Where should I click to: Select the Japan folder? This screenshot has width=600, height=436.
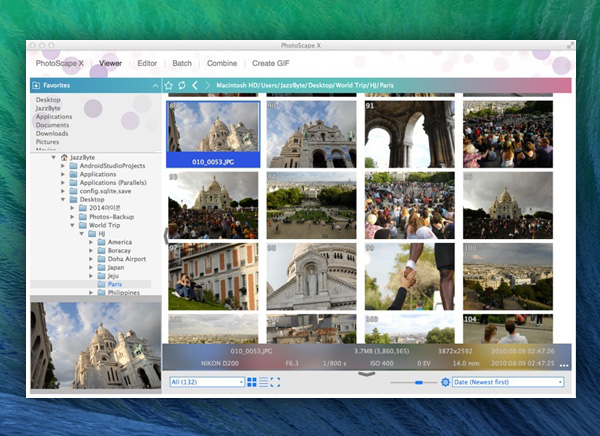click(116, 268)
